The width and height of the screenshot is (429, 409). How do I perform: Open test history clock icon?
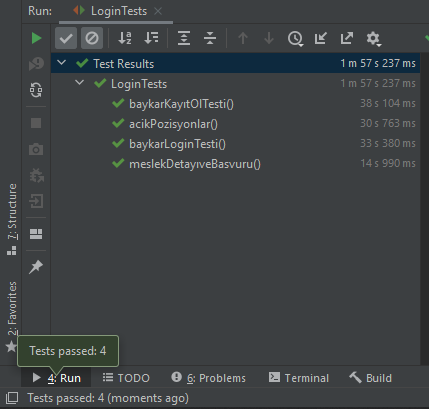pos(295,38)
